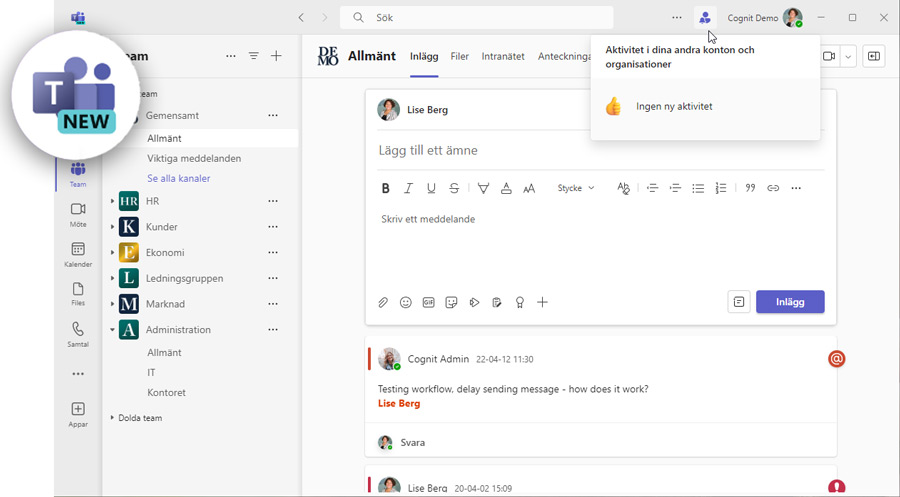Attach a file with the paperclip icon
The image size is (900, 497).
pyautogui.click(x=383, y=302)
